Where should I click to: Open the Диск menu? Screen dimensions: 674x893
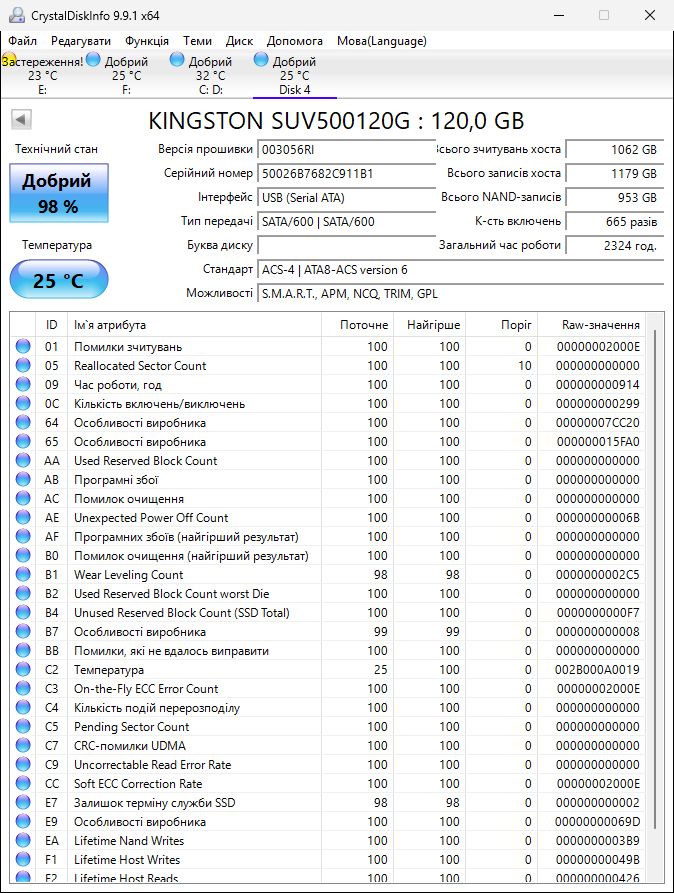point(239,41)
